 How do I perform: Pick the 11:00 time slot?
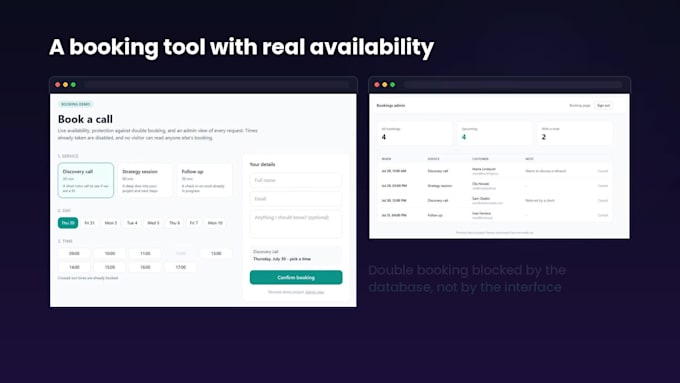coord(145,253)
